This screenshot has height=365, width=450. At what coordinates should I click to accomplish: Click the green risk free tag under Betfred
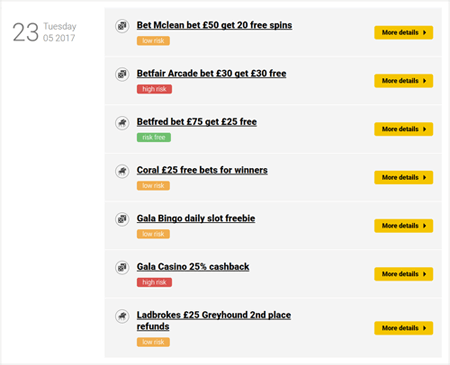(154, 137)
